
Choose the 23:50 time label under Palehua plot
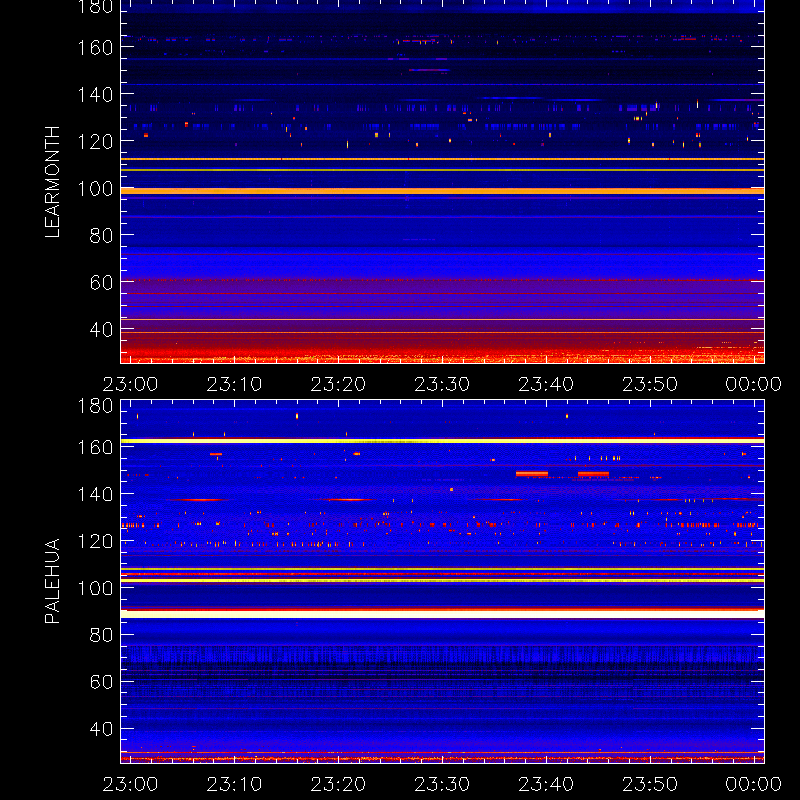coord(650,784)
